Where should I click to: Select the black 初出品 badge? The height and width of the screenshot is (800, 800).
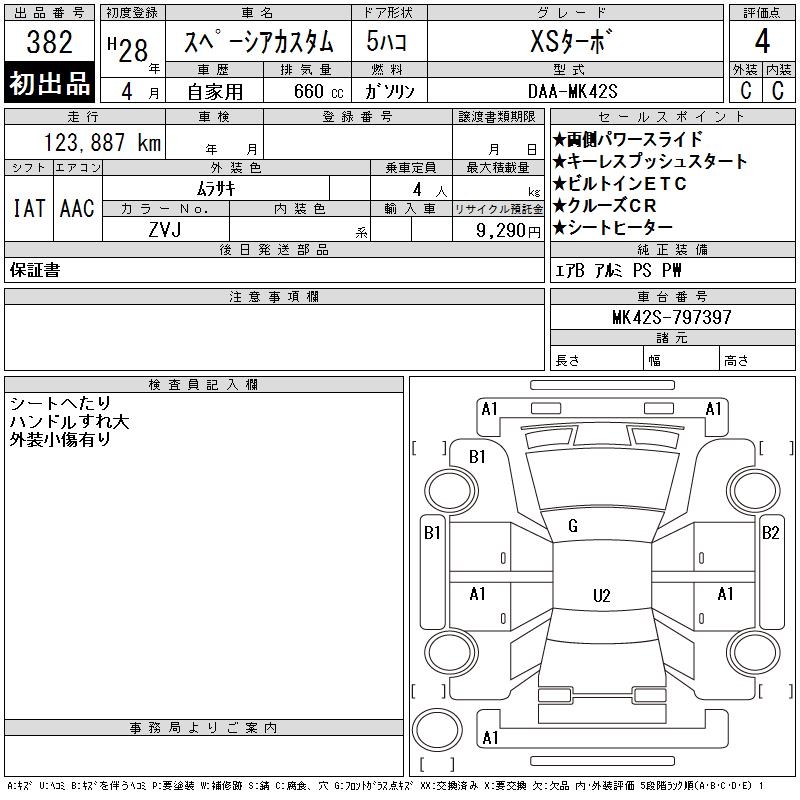click(49, 82)
